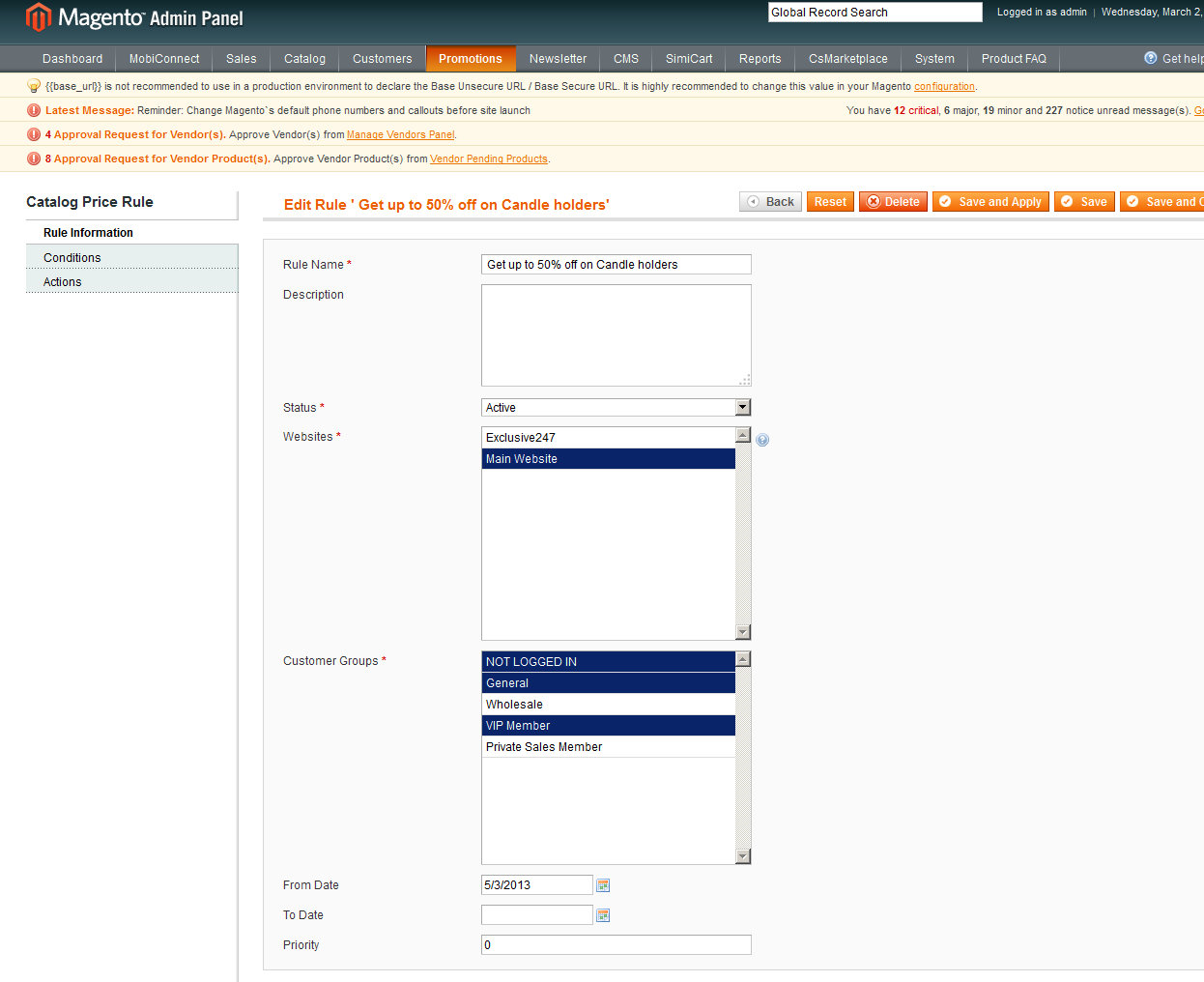The width and height of the screenshot is (1204, 982).
Task: Follow the configuration link in the notice
Action: coord(944,87)
